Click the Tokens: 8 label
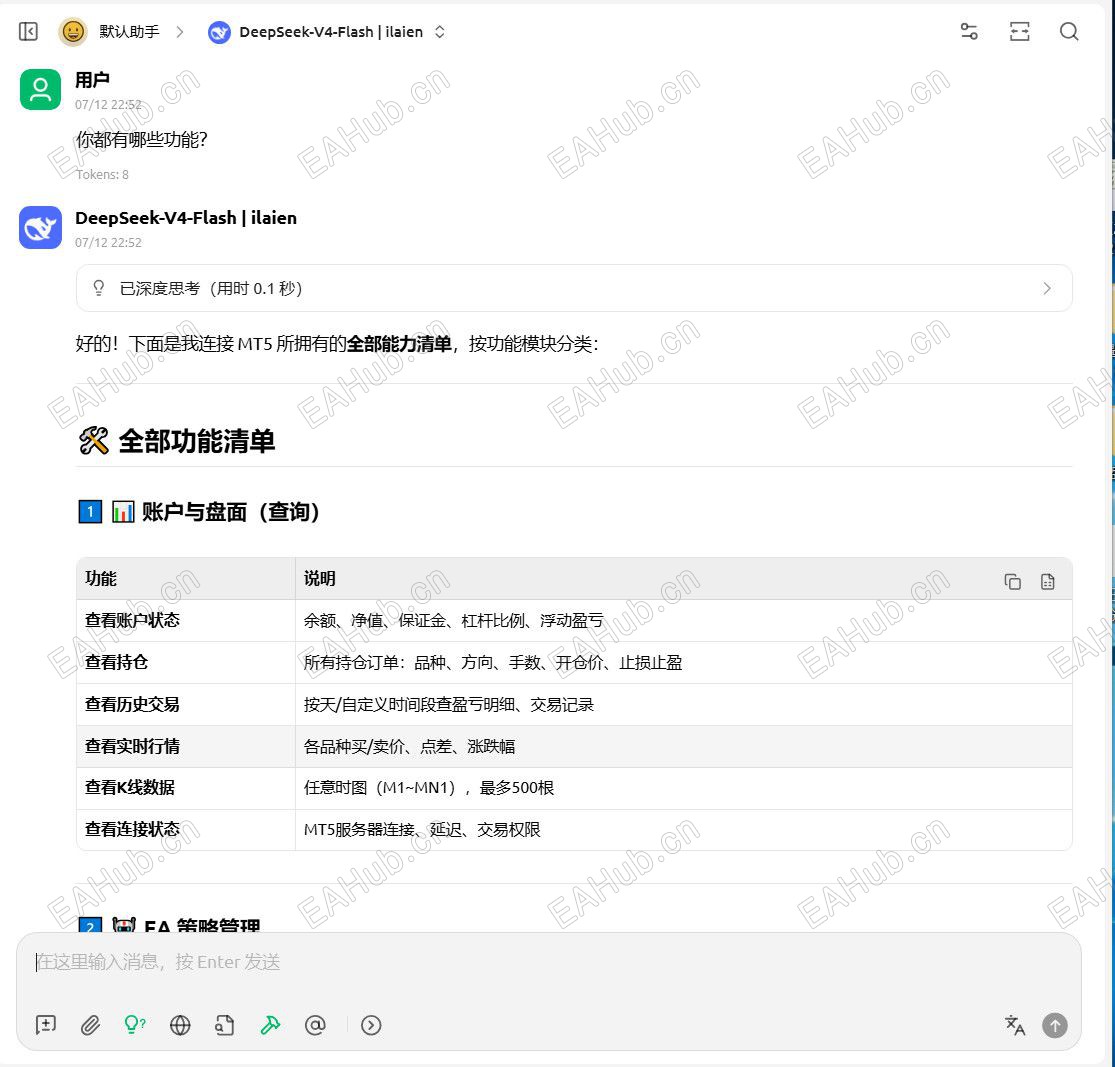1115x1067 pixels. tap(102, 174)
